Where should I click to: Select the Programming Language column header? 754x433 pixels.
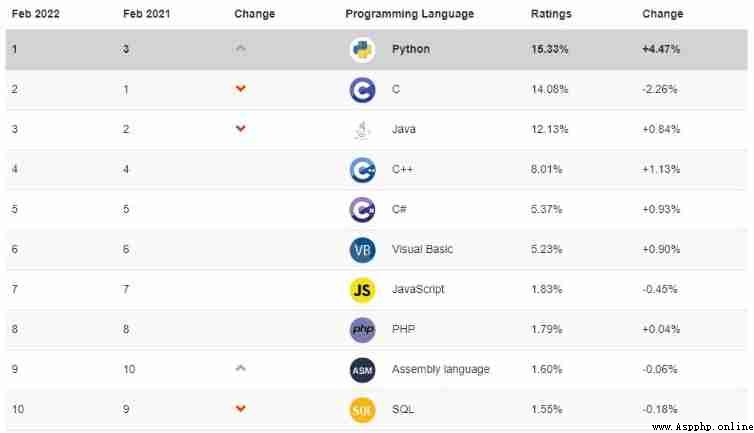pyautogui.click(x=409, y=14)
